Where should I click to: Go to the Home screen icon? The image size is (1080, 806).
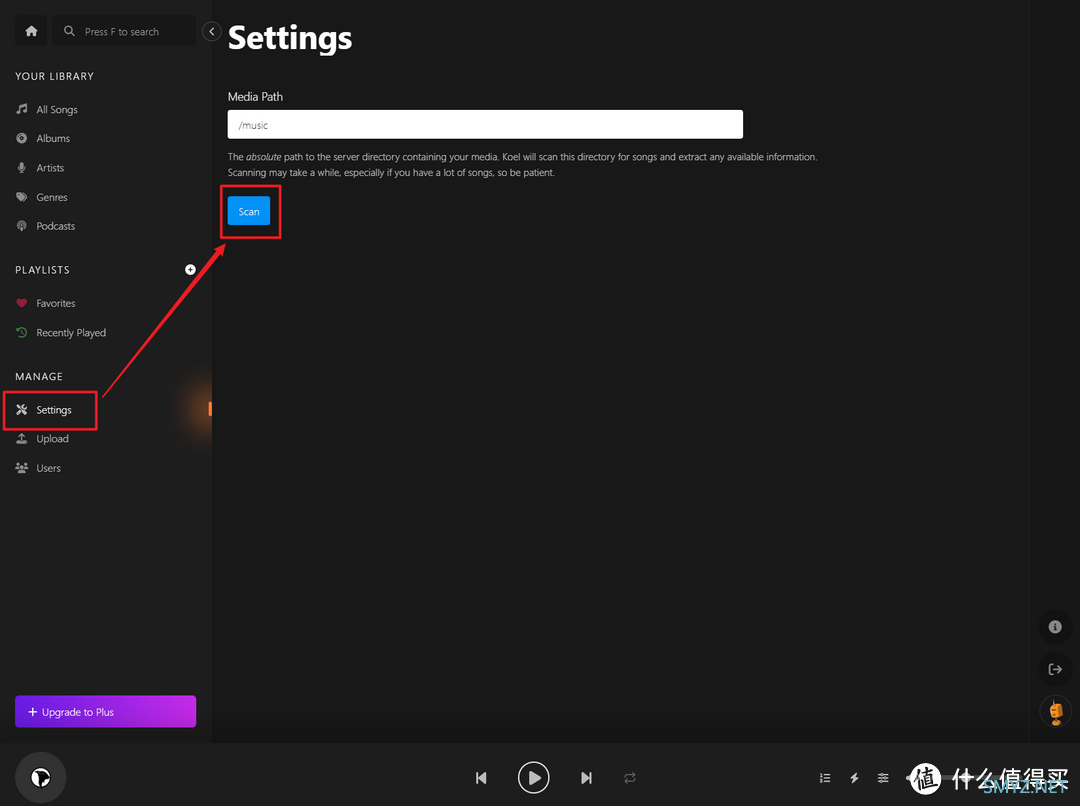tap(31, 31)
